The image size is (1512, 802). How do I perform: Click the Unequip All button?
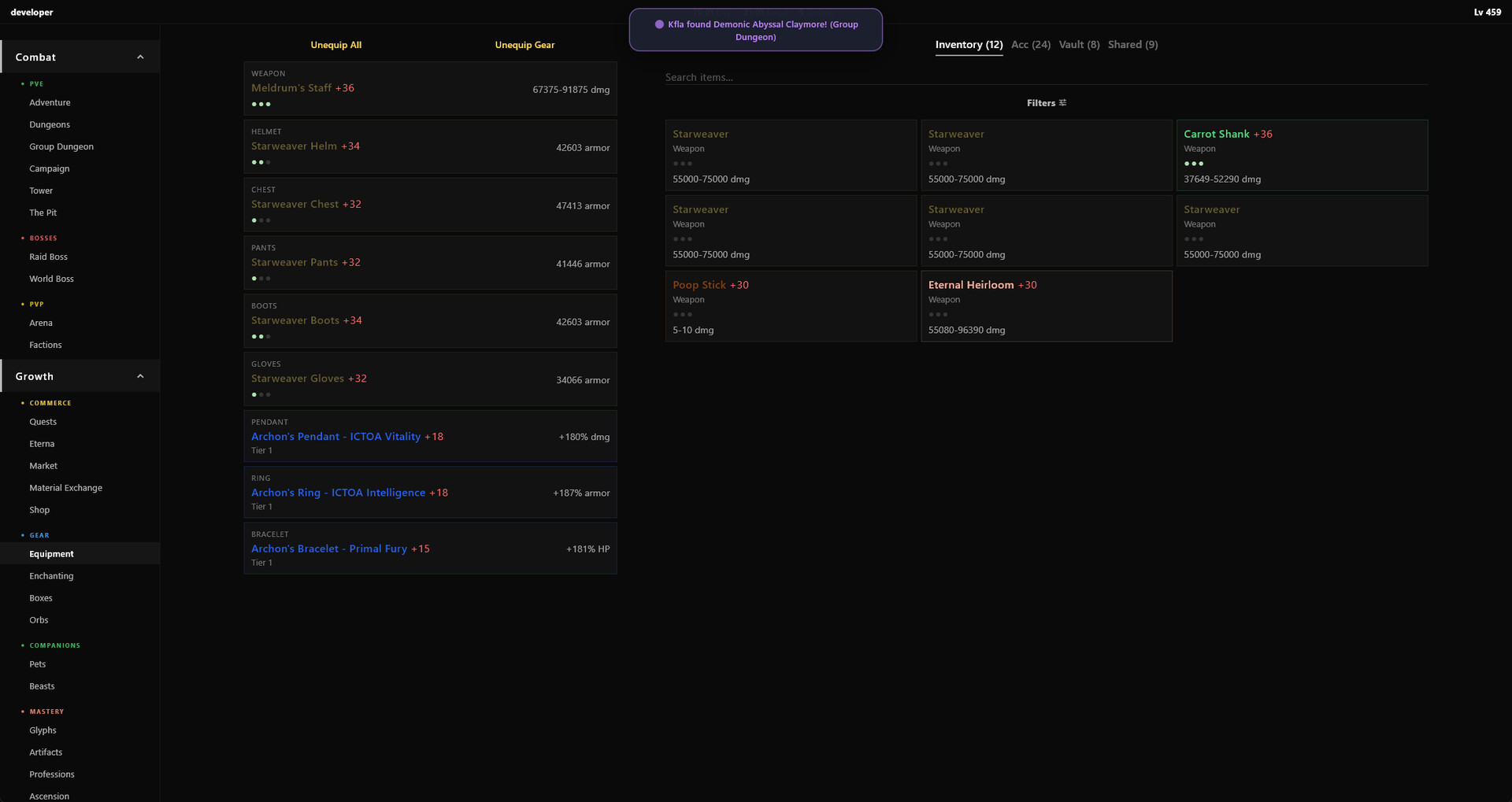[335, 45]
